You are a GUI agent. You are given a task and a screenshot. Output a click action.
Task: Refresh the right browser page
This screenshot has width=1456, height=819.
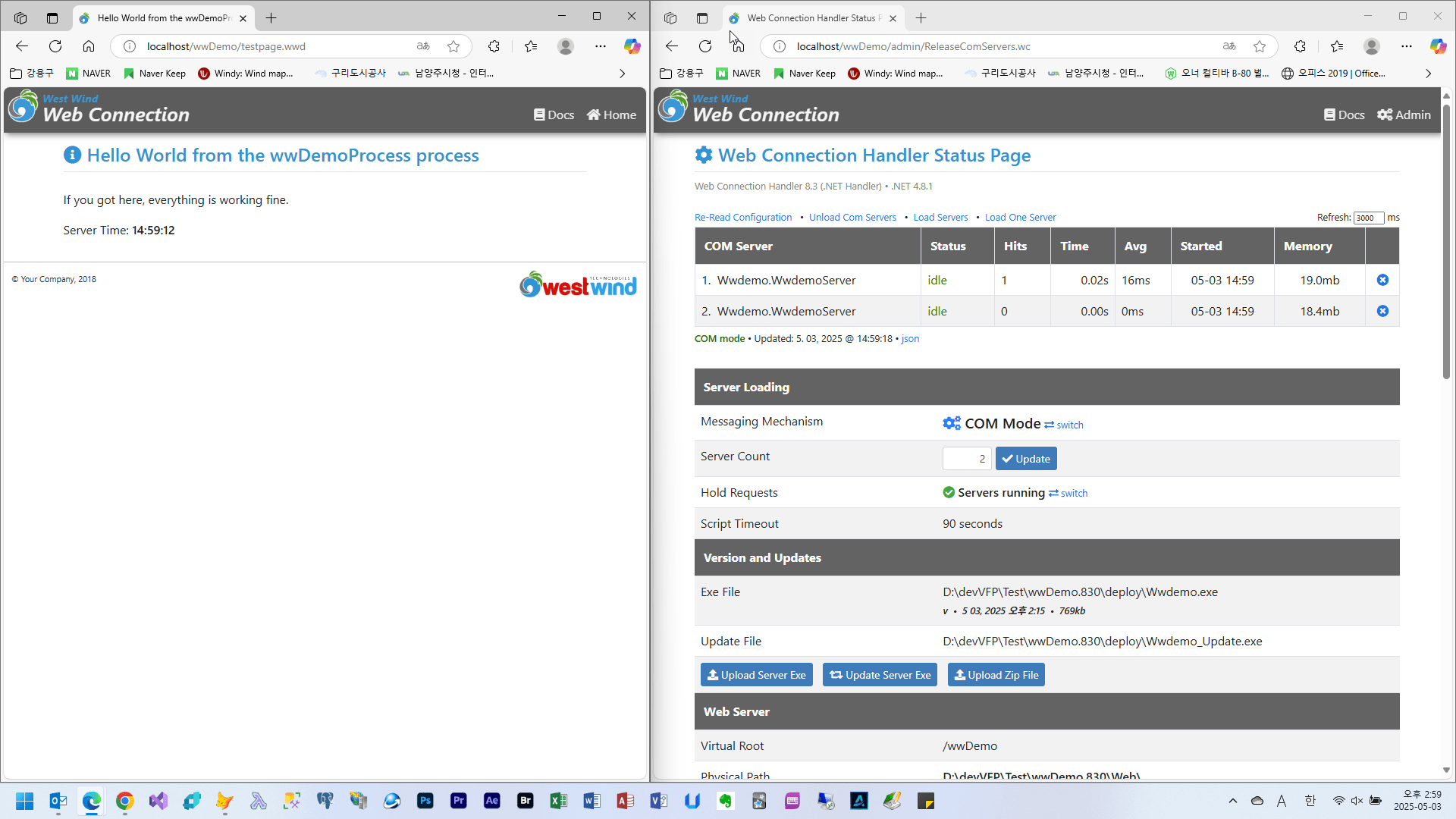705,46
